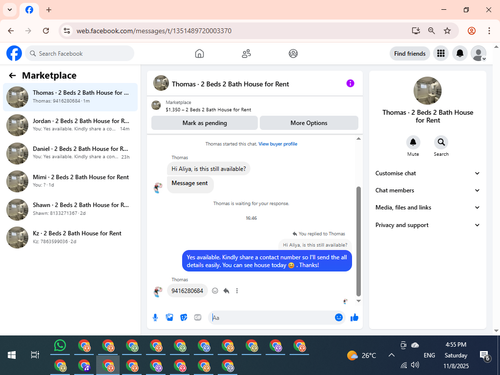React to 9416280684 message with emoji icon
Image resolution: width=500 pixels, height=375 pixels.
(x=215, y=291)
